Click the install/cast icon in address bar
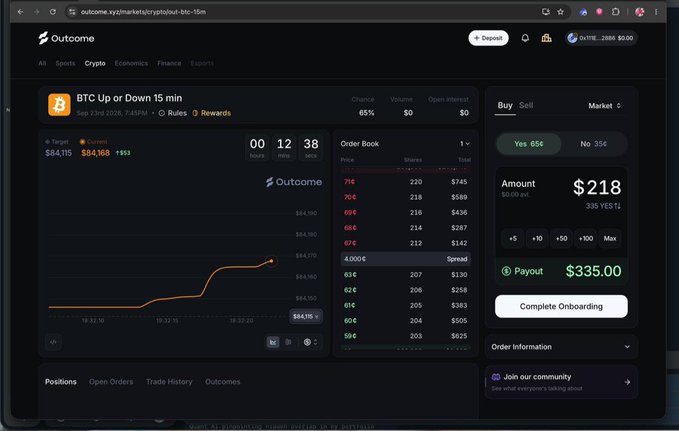Viewport: 679px width, 431px height. [546, 12]
